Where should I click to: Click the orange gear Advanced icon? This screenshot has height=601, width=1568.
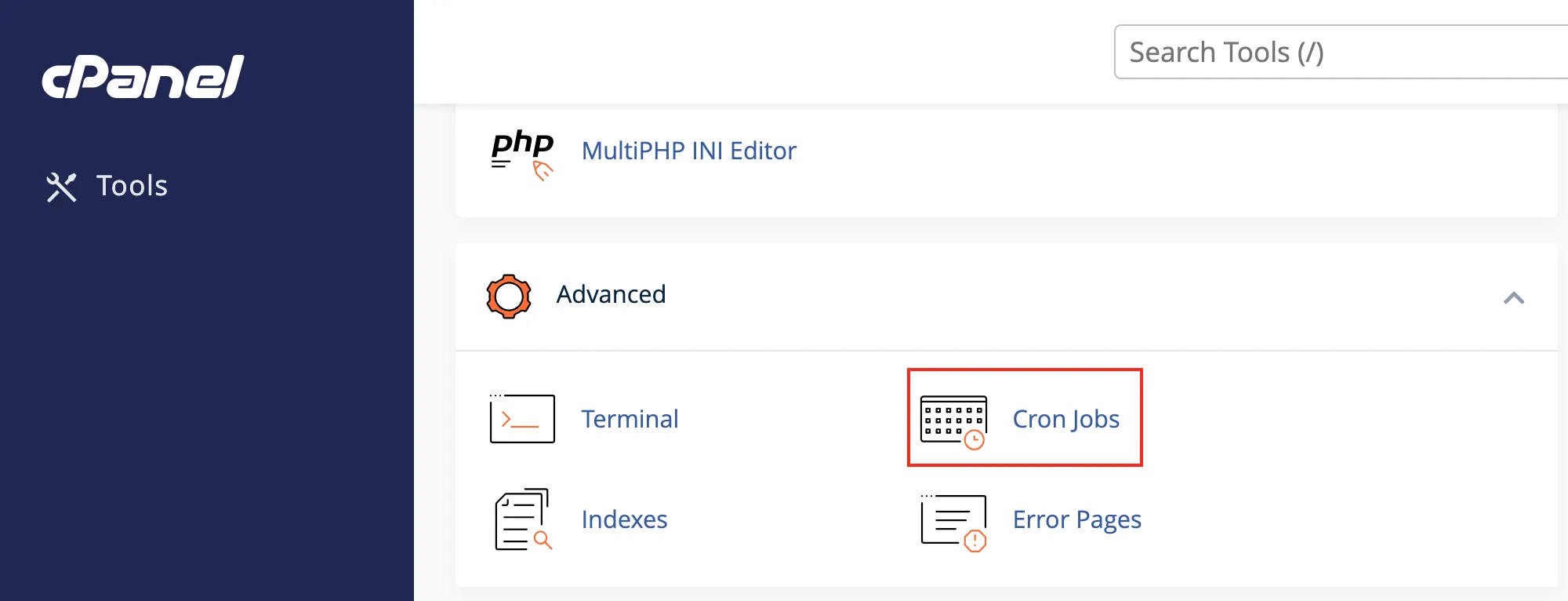click(509, 296)
